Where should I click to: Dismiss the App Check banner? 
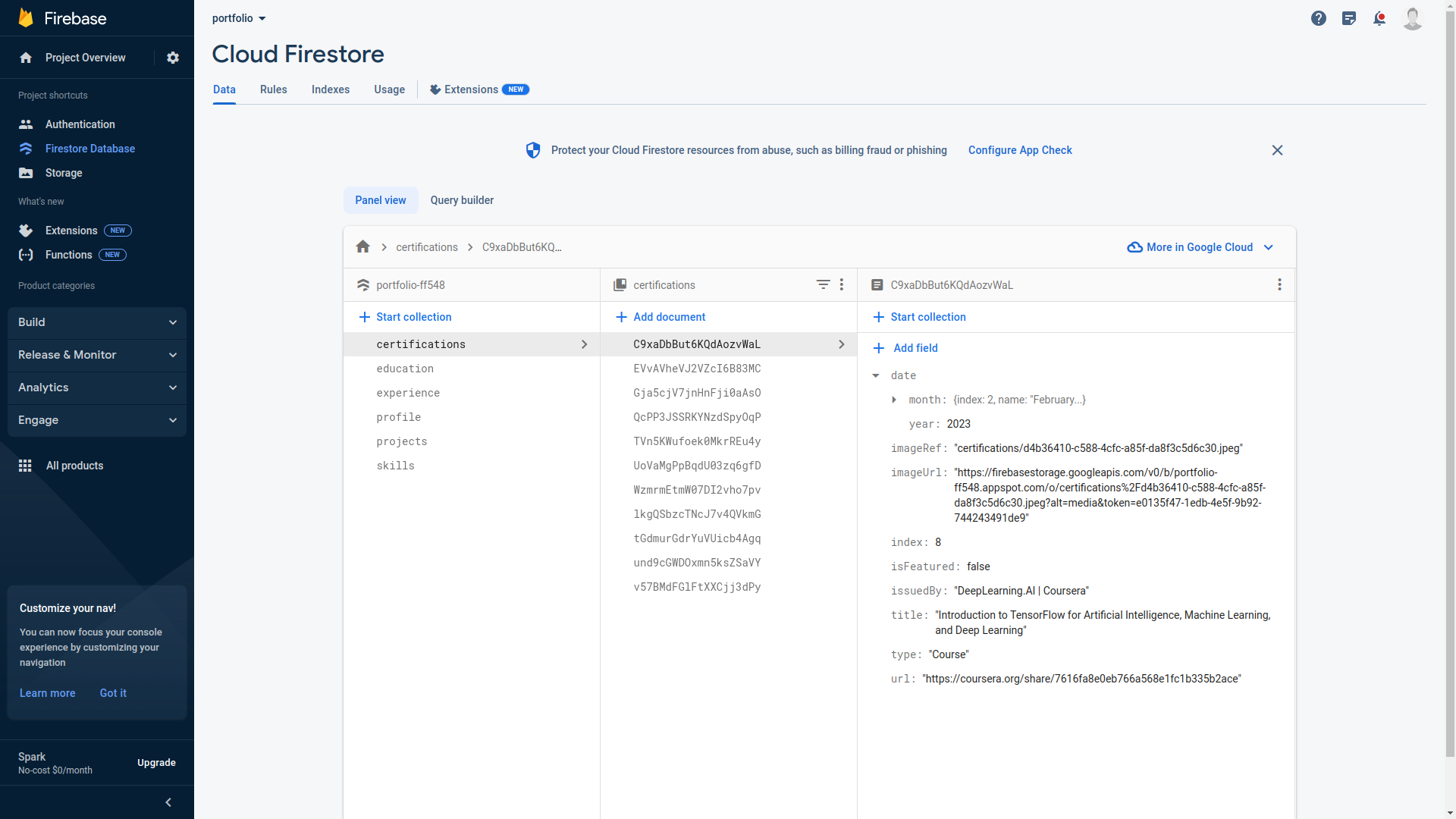1277,150
